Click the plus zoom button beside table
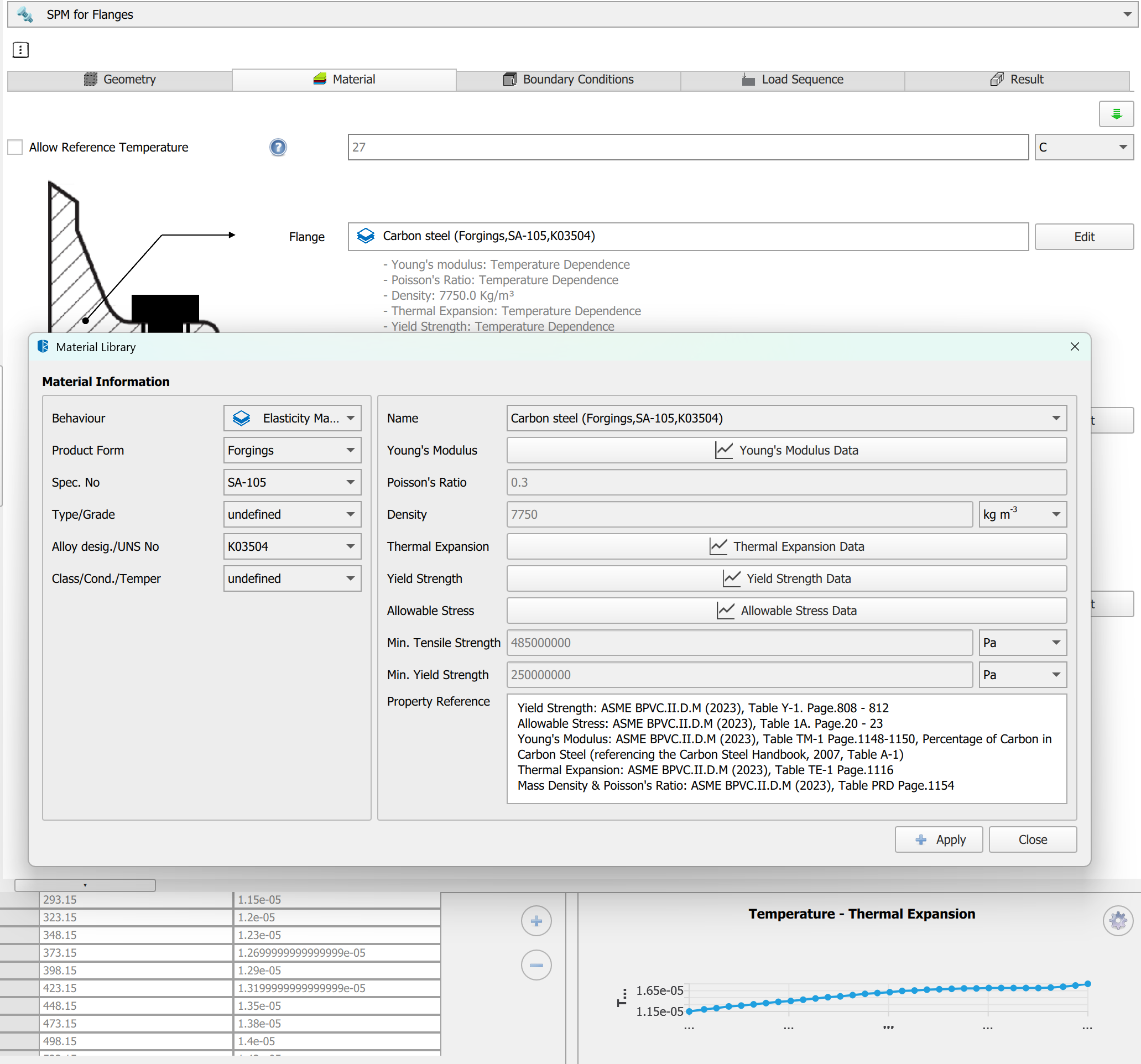The image size is (1141, 1064). [535, 921]
